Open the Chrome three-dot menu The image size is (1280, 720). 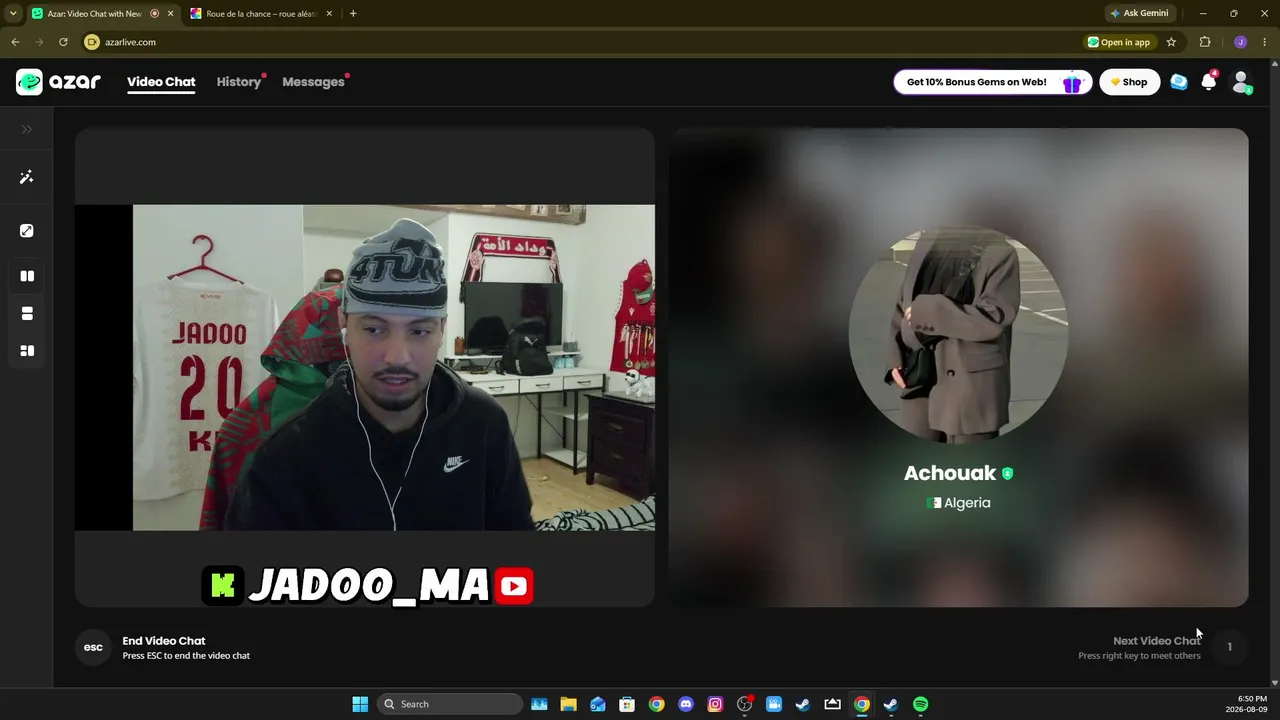click(x=1265, y=42)
